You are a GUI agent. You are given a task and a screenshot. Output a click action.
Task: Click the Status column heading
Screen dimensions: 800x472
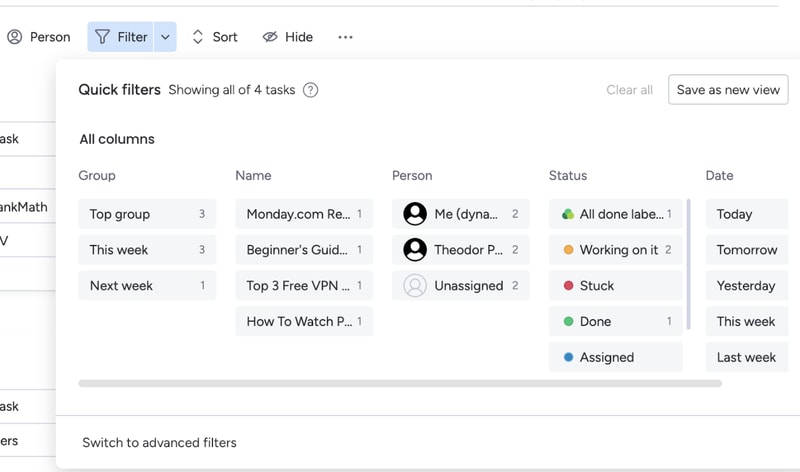(x=568, y=176)
